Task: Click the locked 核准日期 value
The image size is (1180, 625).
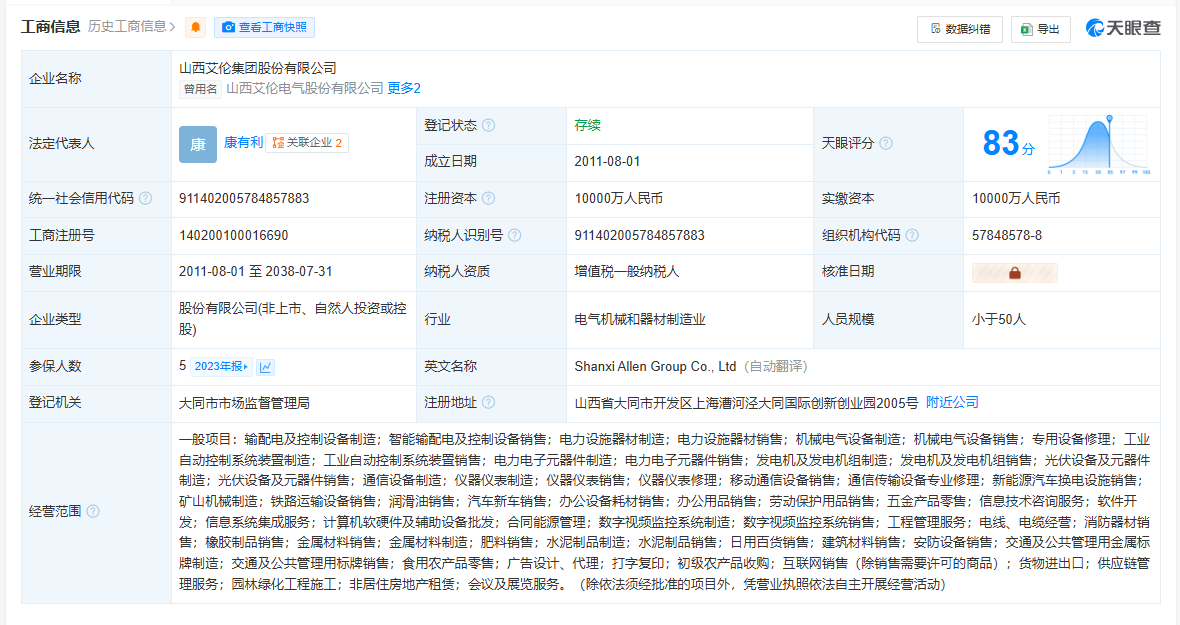Action: coord(1014,273)
